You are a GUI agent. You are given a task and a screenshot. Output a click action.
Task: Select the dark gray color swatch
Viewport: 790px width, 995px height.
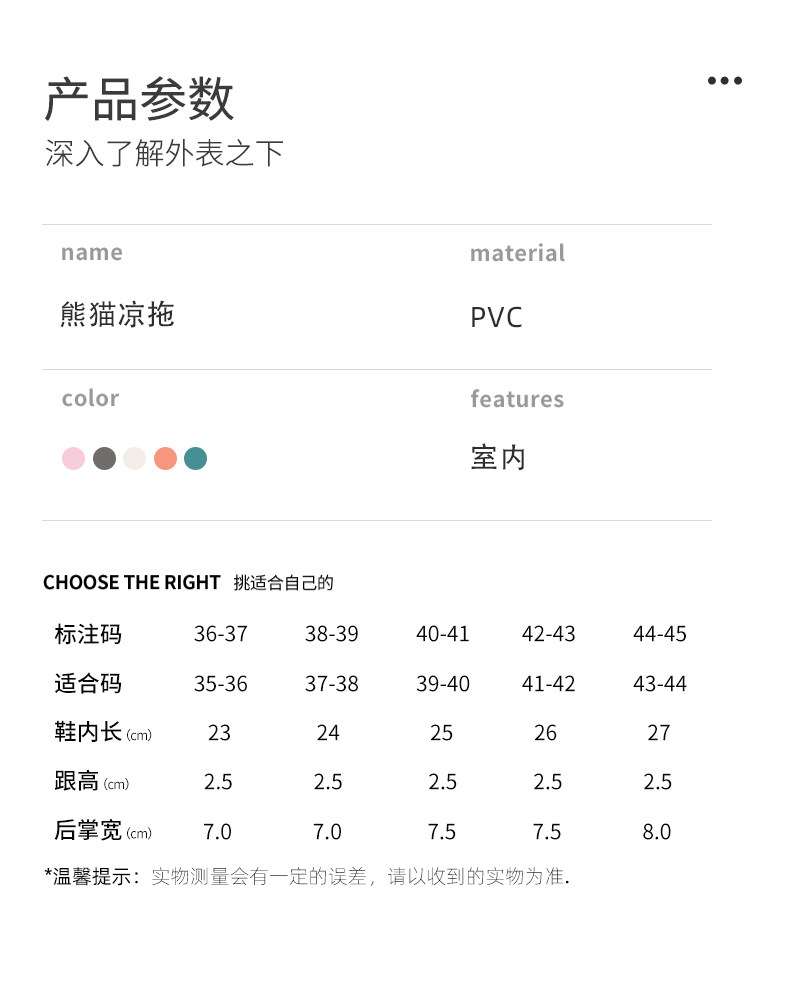[104, 459]
